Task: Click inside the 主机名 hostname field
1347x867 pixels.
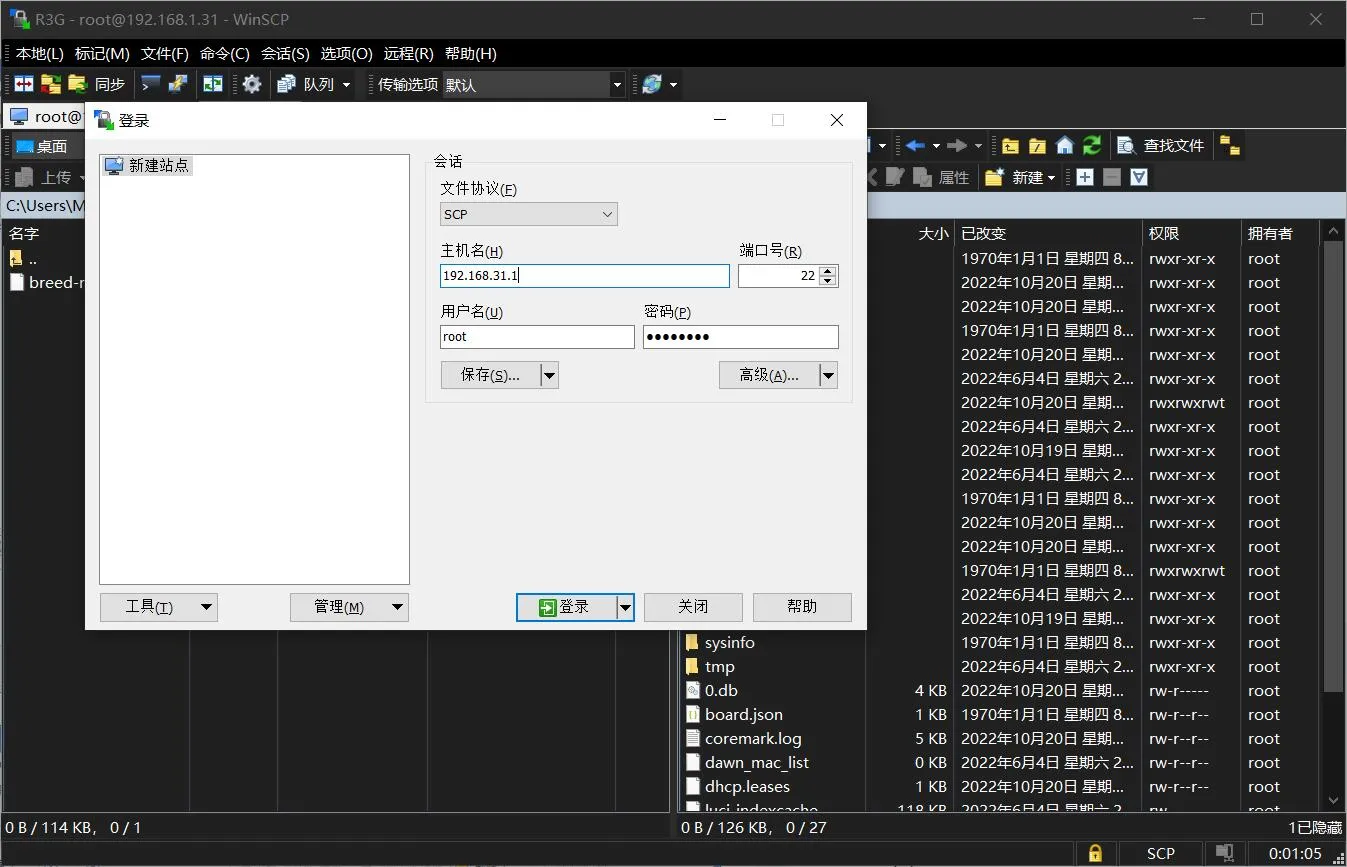Action: pos(584,276)
